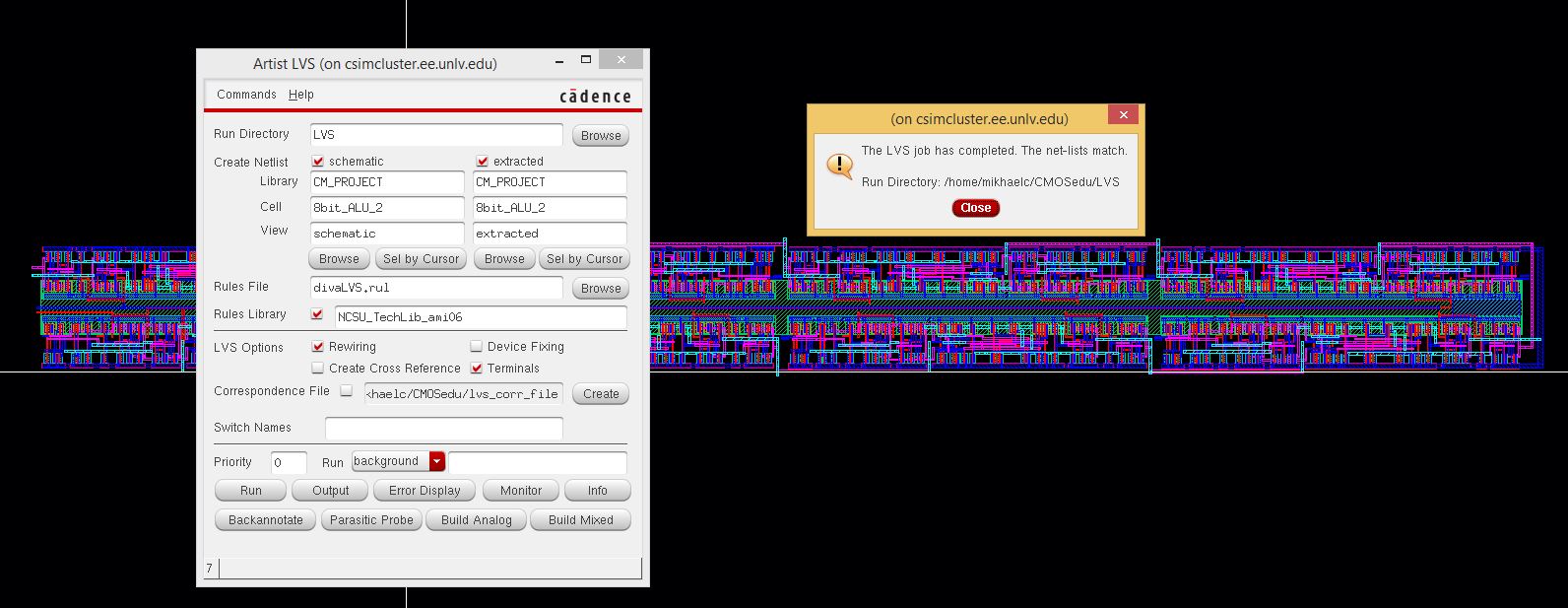The height and width of the screenshot is (608, 1568).
Task: Toggle the schematic netlist checkbox
Action: [318, 162]
